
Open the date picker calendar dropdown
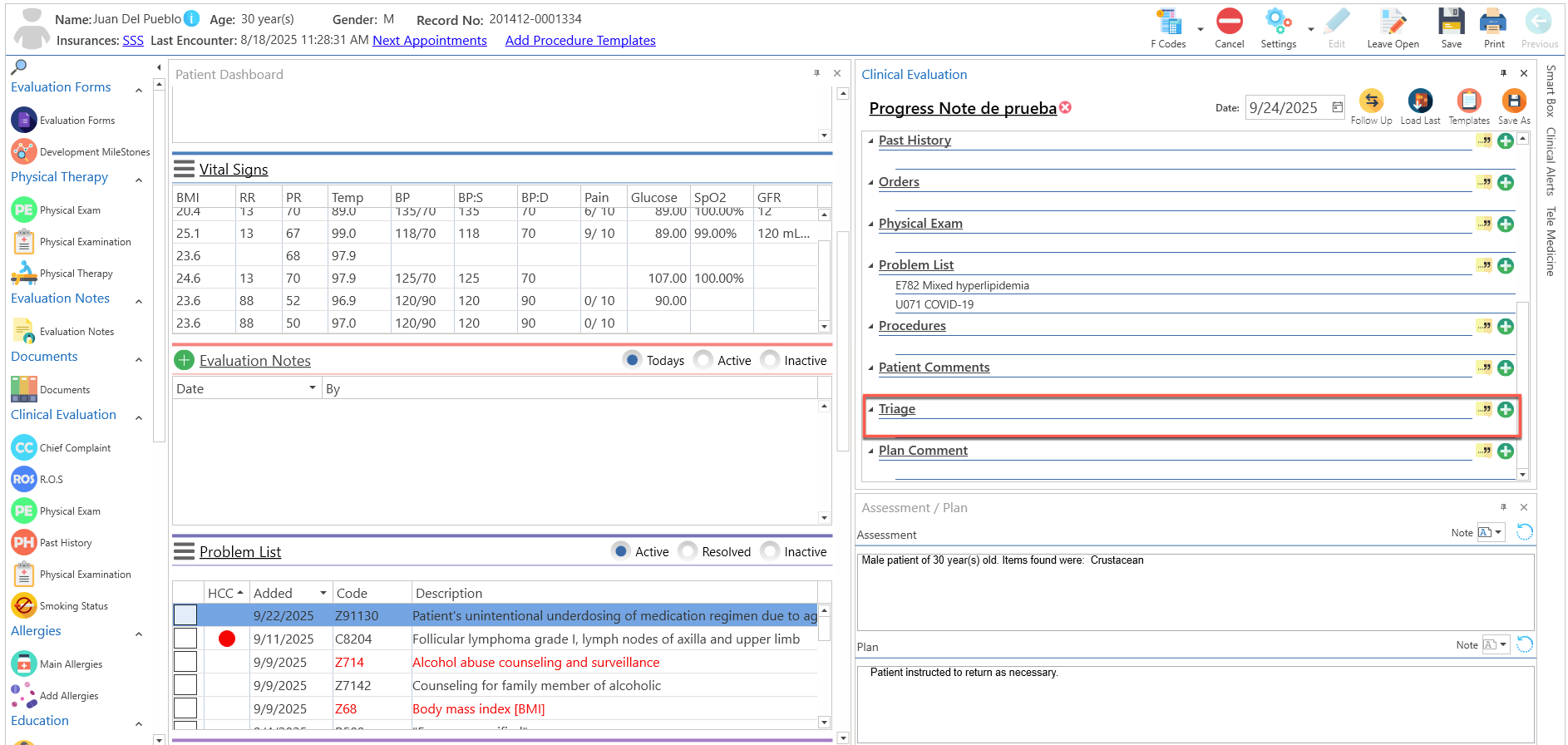[x=1337, y=107]
